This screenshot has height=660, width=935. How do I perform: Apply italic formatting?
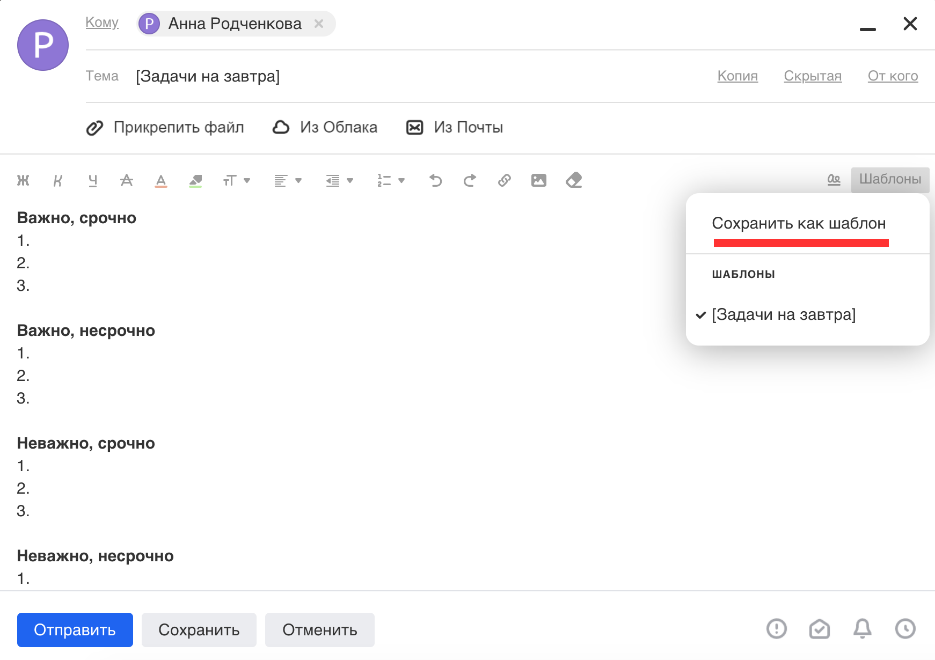coord(57,180)
